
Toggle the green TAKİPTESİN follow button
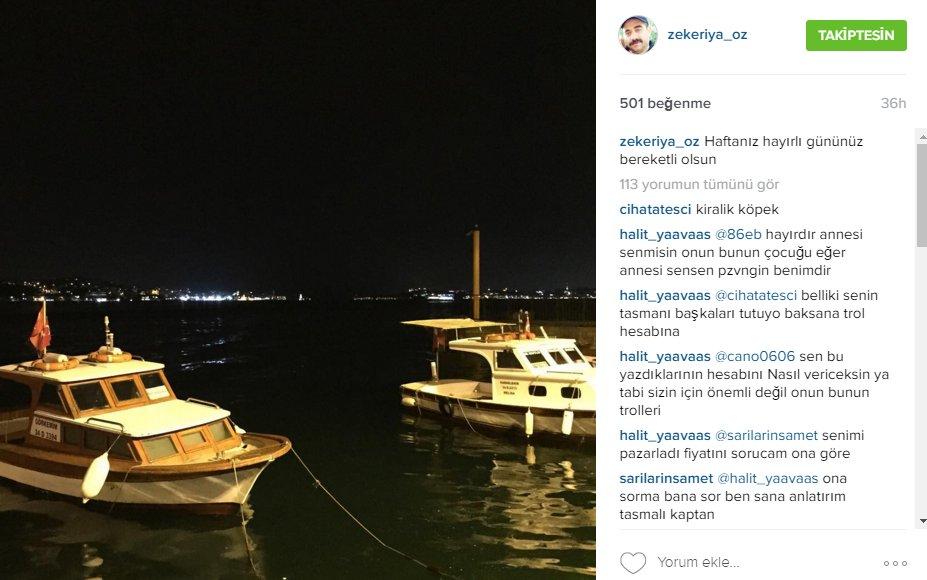pyautogui.click(x=856, y=35)
